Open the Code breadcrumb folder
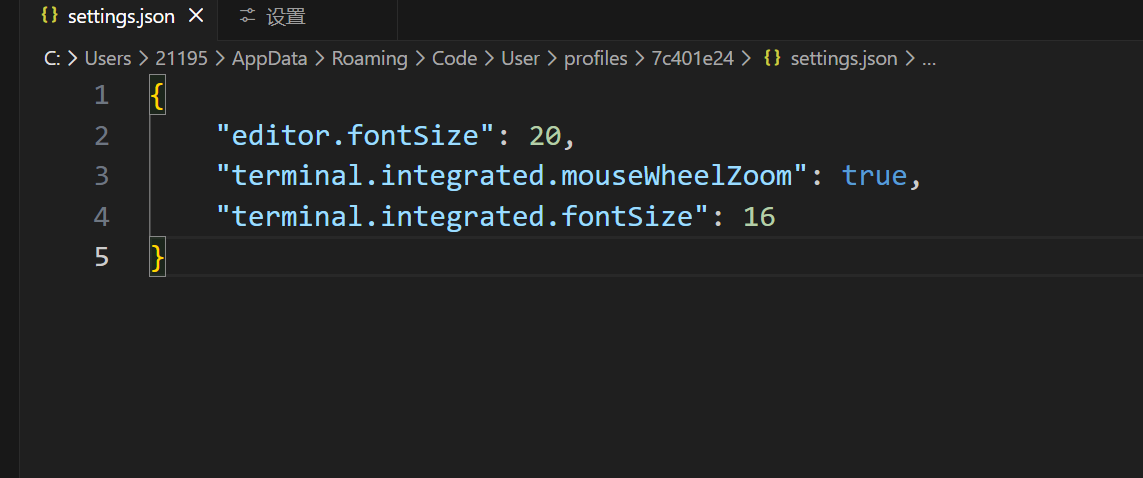This screenshot has height=478, width=1143. click(x=455, y=59)
